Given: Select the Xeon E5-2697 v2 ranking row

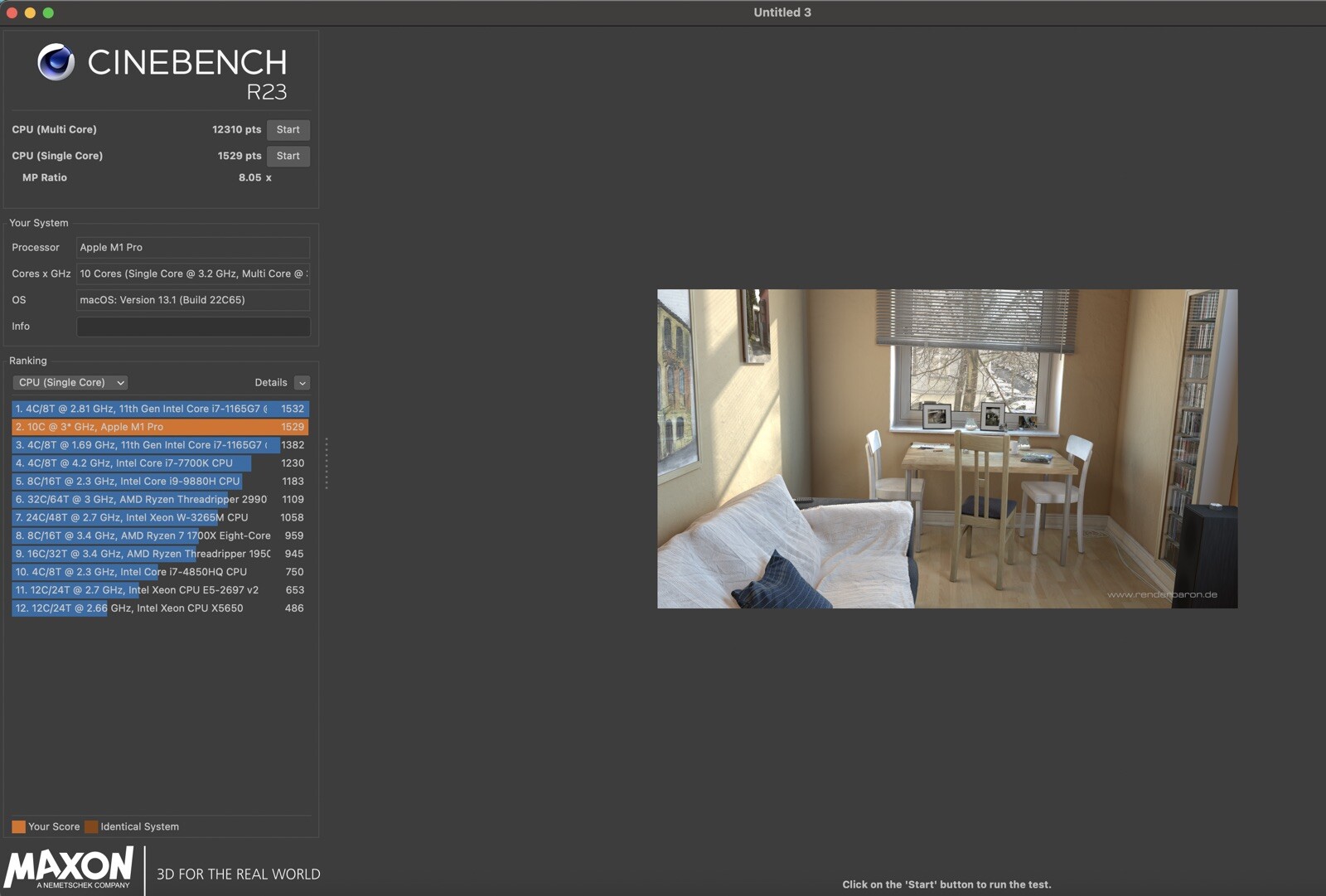Looking at the screenshot, I should coord(160,590).
